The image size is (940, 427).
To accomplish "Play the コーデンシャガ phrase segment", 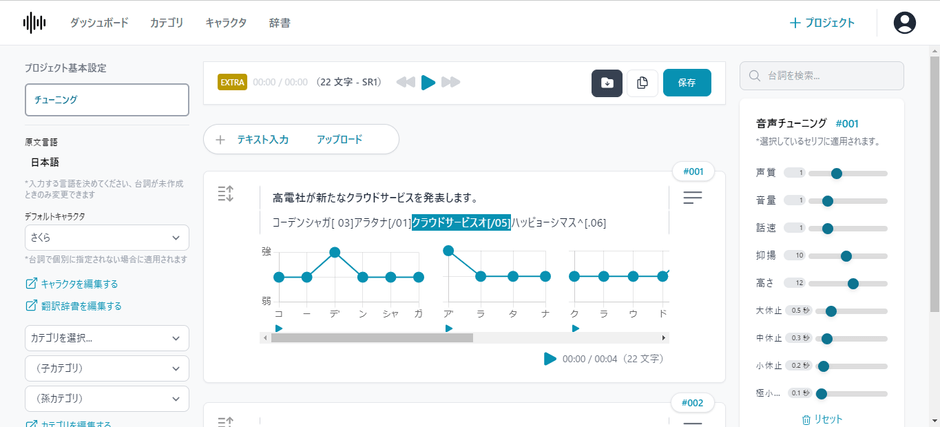I will tap(279, 327).
